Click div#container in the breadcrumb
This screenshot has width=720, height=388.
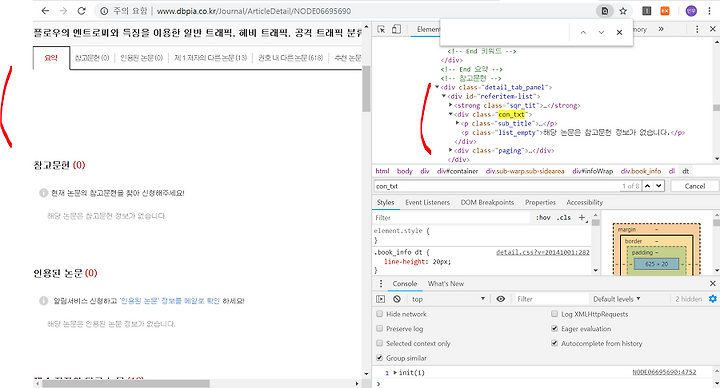(x=458, y=171)
